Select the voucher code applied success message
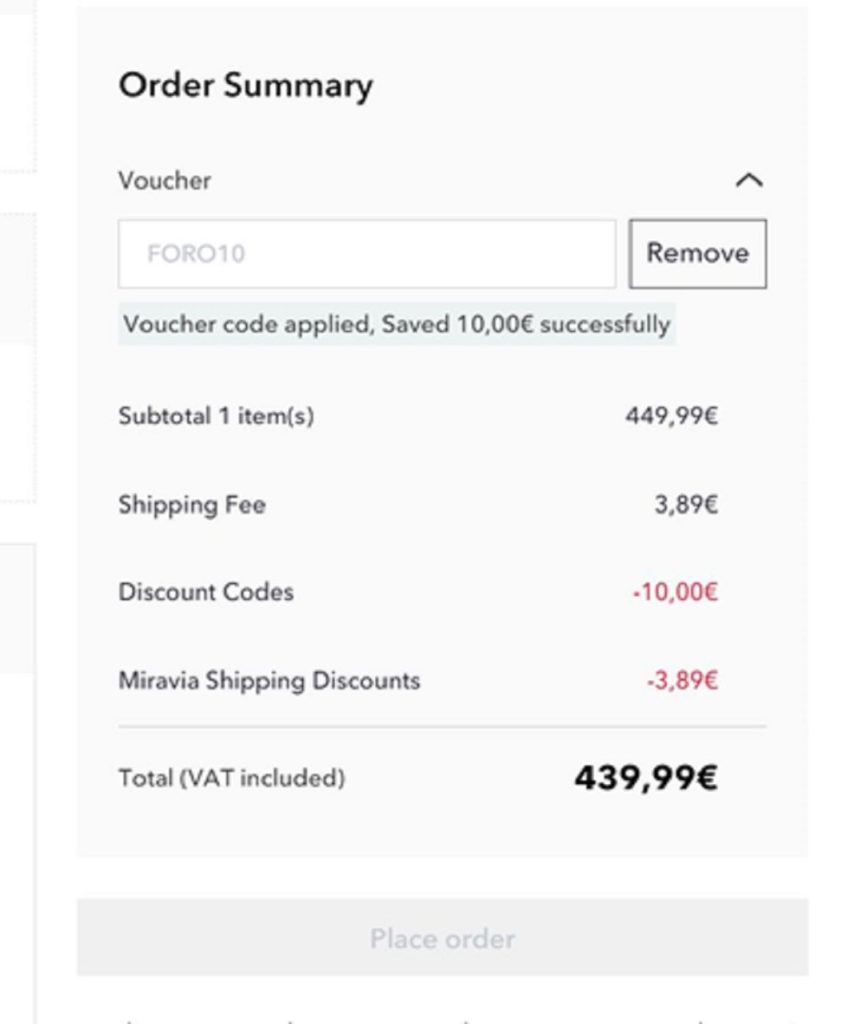This screenshot has width=854, height=1024. [396, 325]
